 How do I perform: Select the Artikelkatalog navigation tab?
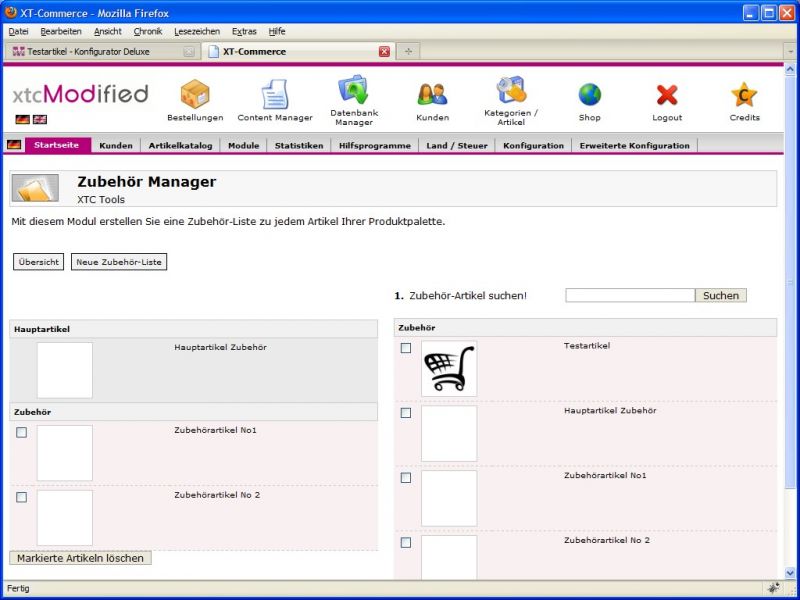(x=180, y=145)
